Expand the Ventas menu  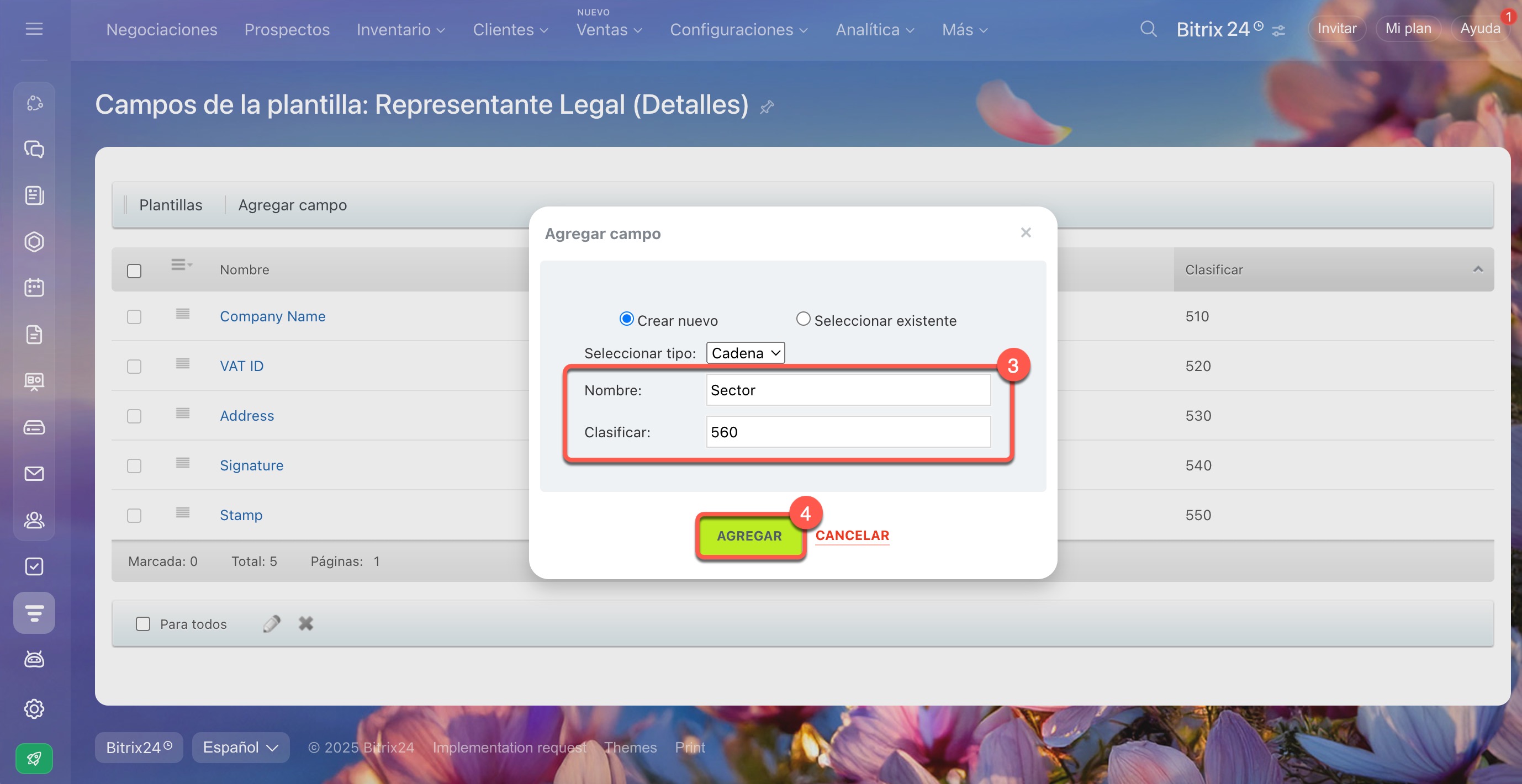point(609,30)
